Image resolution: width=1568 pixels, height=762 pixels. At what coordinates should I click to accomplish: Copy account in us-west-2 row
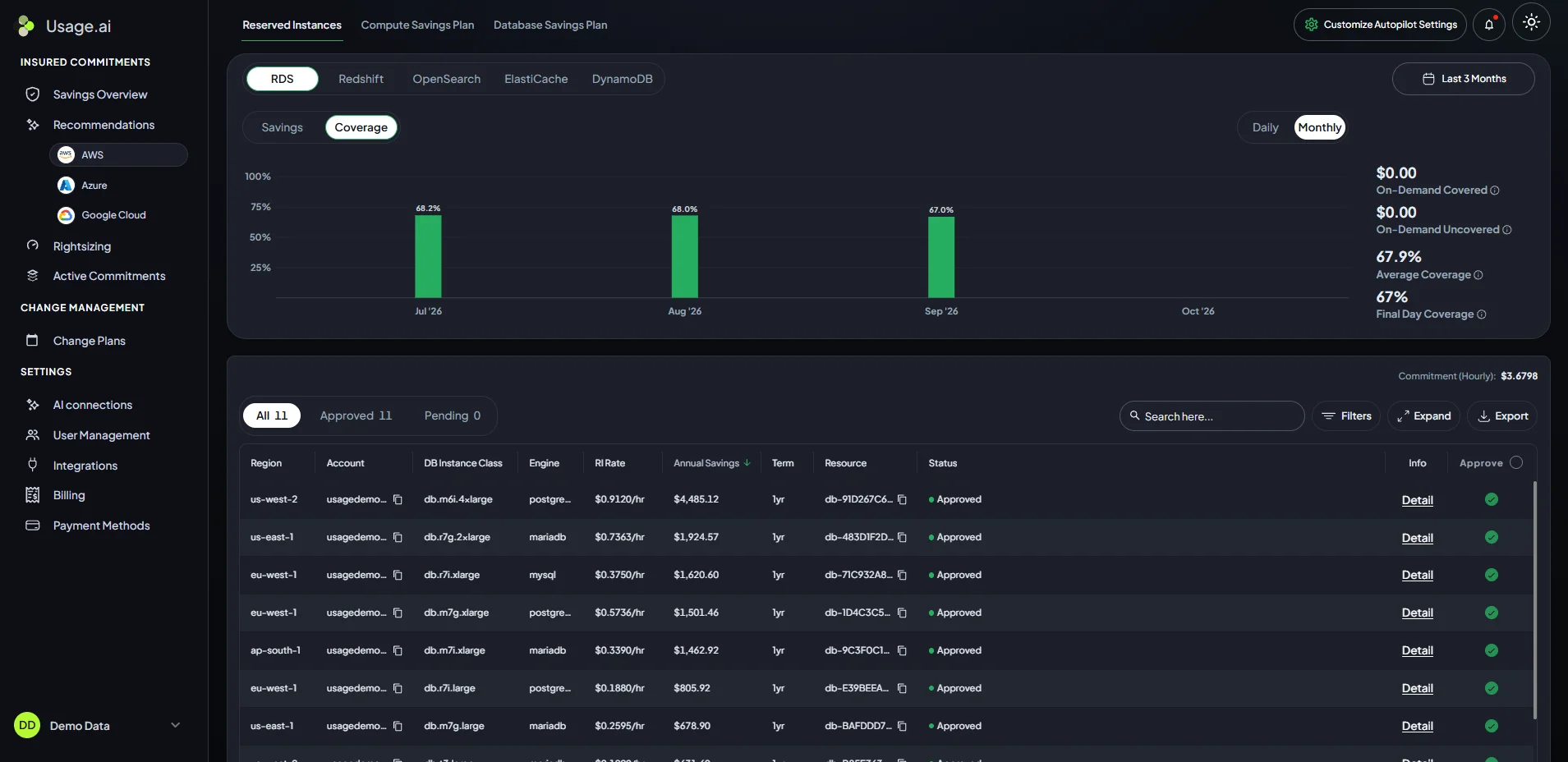click(x=398, y=499)
